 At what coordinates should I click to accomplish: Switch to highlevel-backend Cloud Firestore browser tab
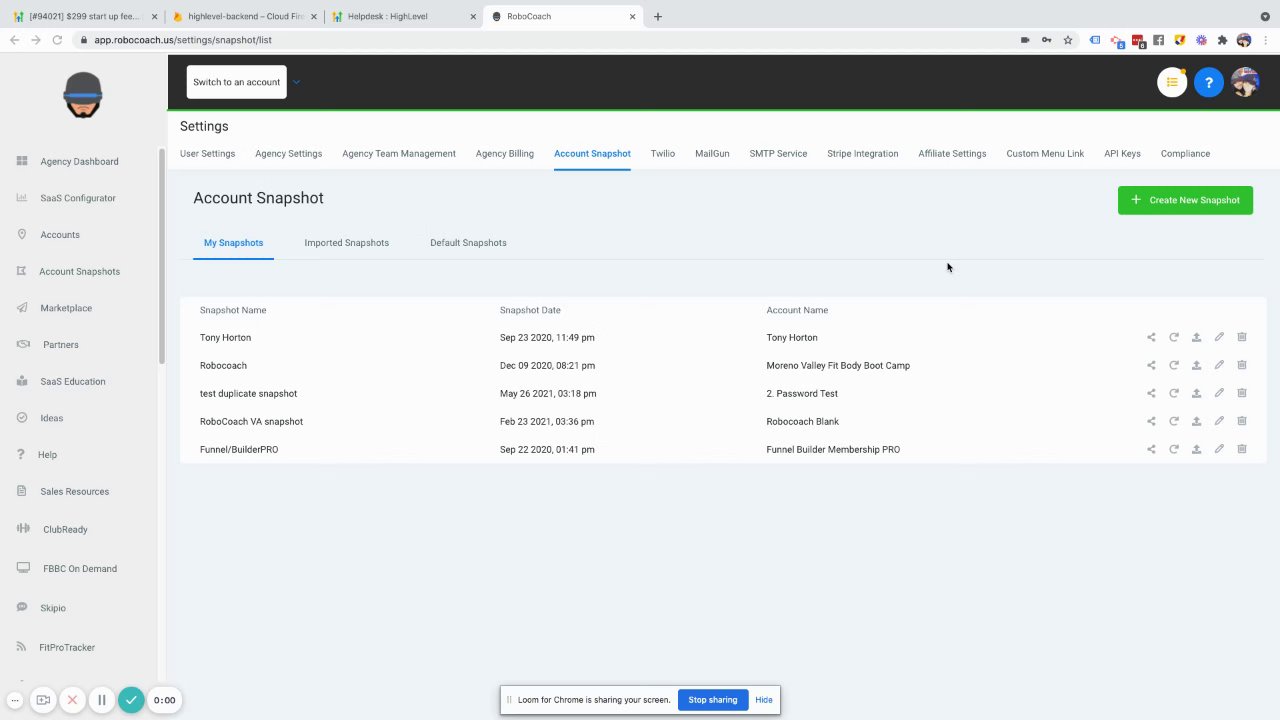point(246,16)
